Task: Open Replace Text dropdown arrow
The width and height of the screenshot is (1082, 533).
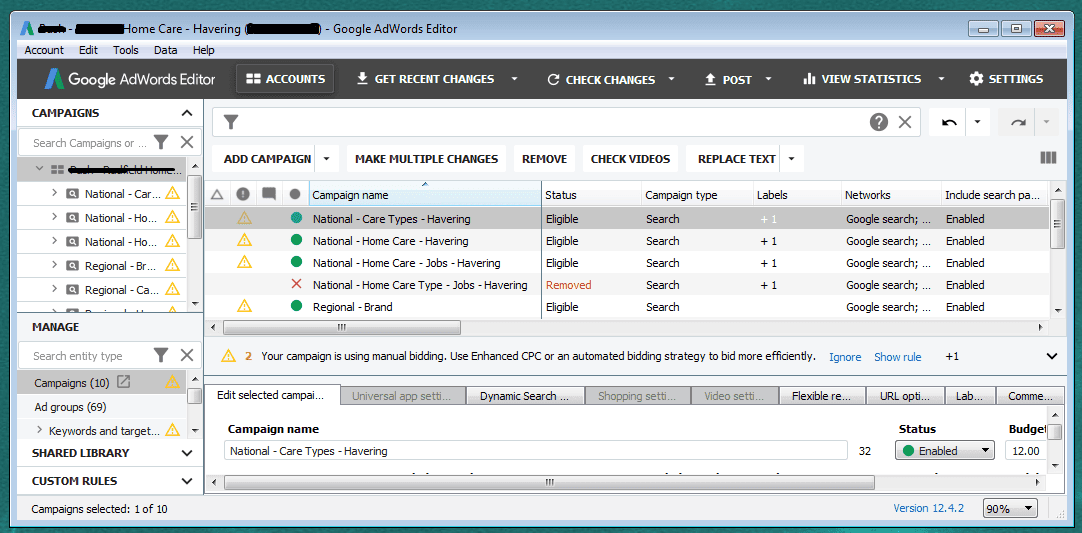Action: point(791,159)
